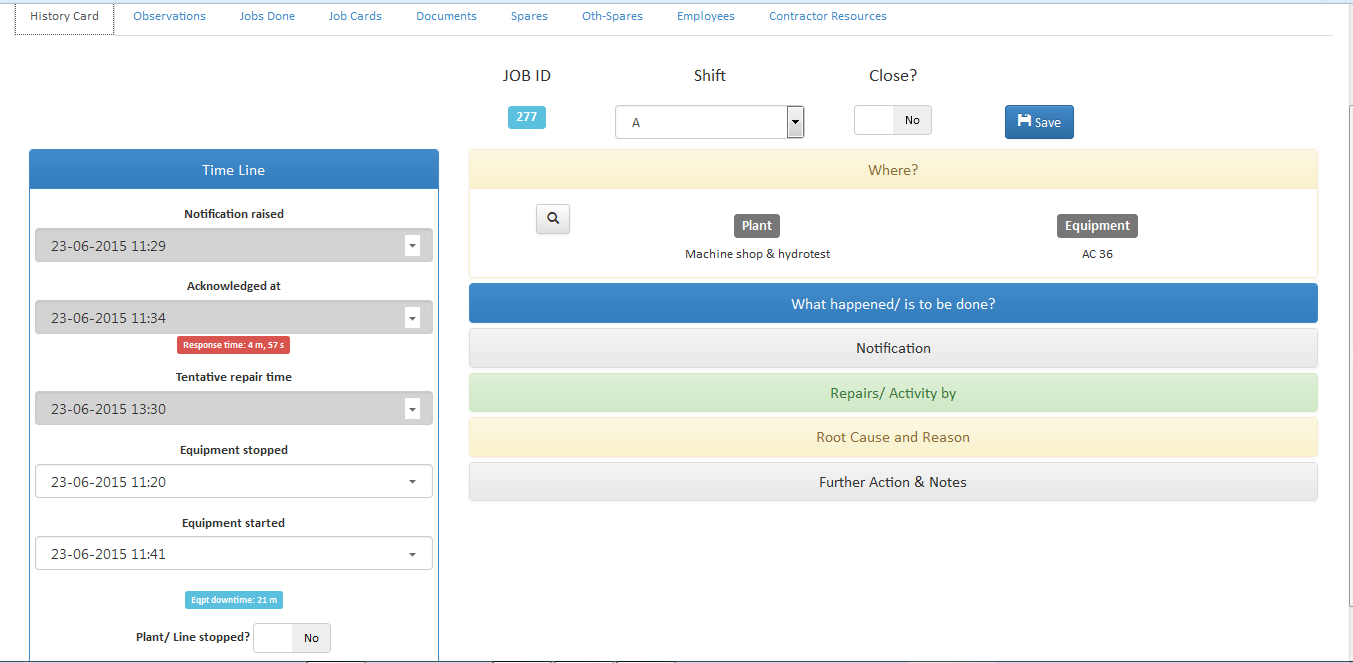Screen dimensions: 1353x663
Task: Open the Shift dropdown
Action: tap(709, 122)
